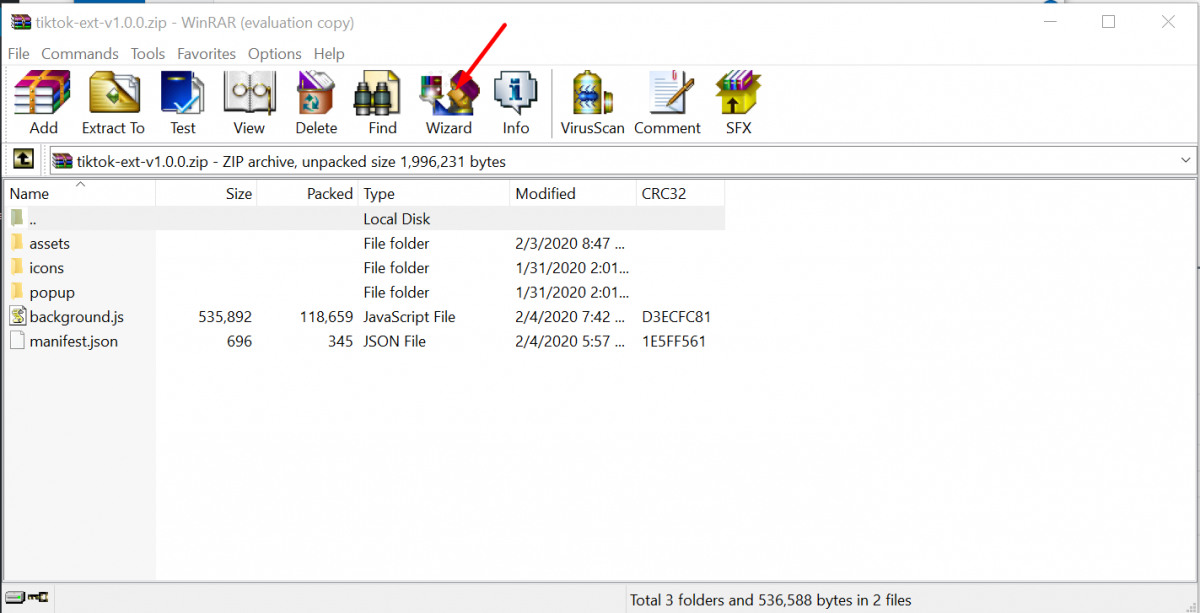Create SFX archive via toolbar

click(739, 103)
